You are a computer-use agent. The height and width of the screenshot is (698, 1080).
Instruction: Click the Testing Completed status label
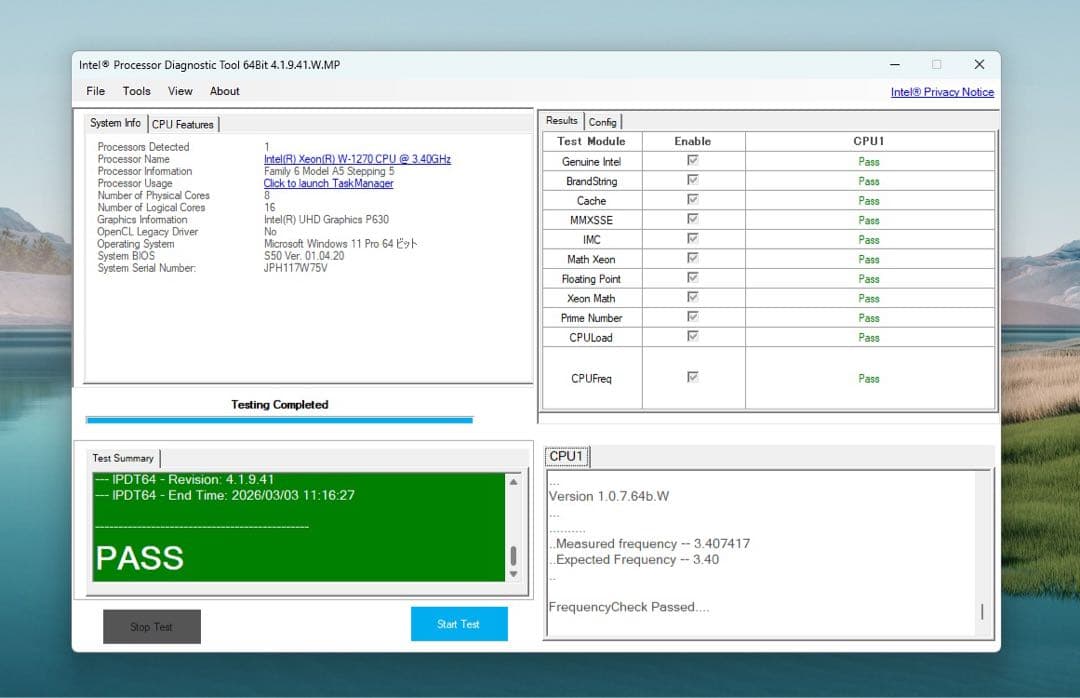click(x=280, y=404)
